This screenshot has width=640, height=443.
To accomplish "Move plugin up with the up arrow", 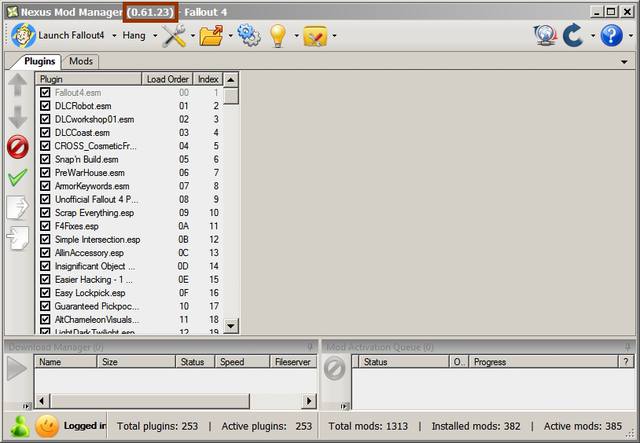I will coord(18,85).
